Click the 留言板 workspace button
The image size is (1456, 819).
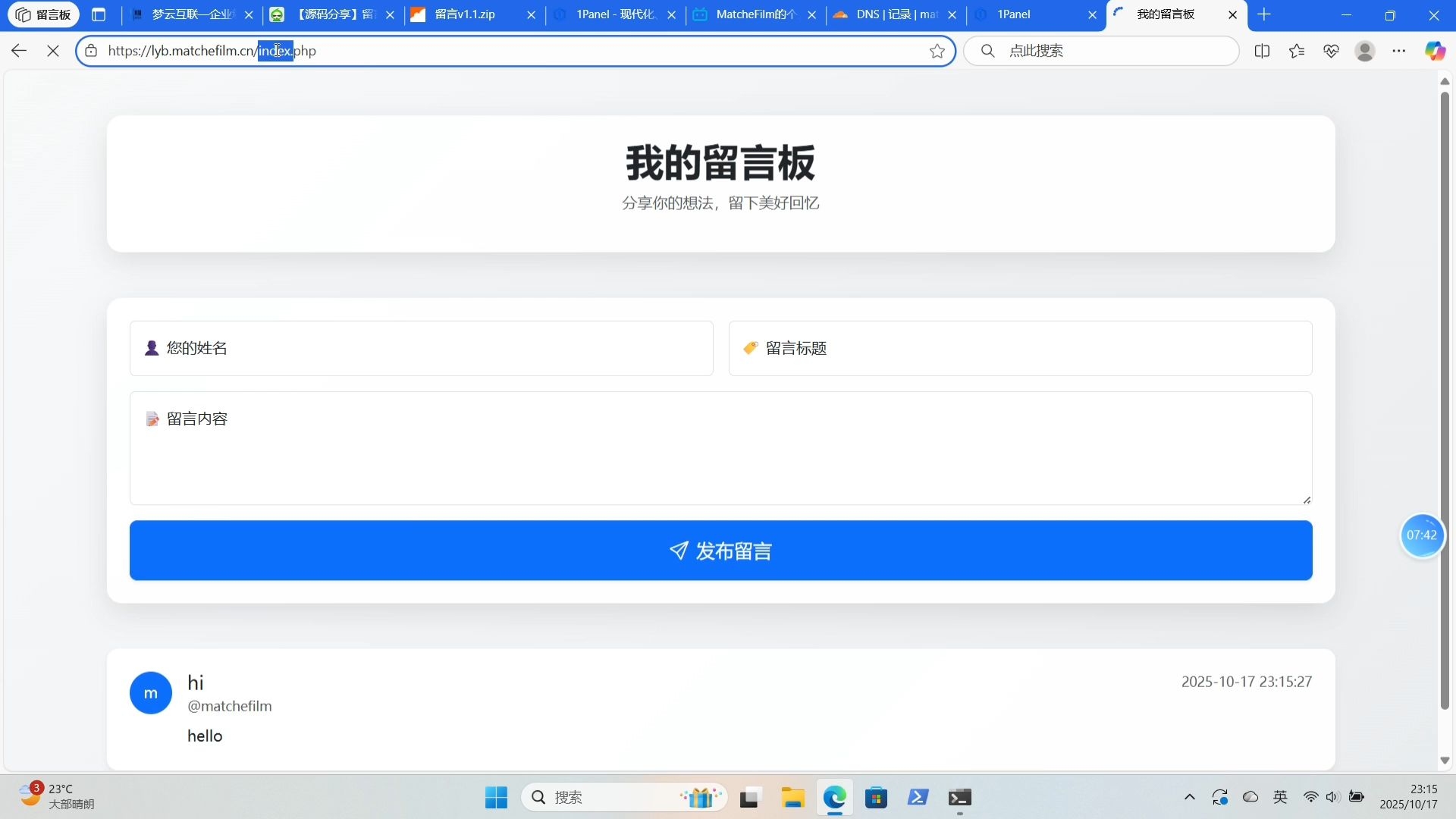(44, 14)
